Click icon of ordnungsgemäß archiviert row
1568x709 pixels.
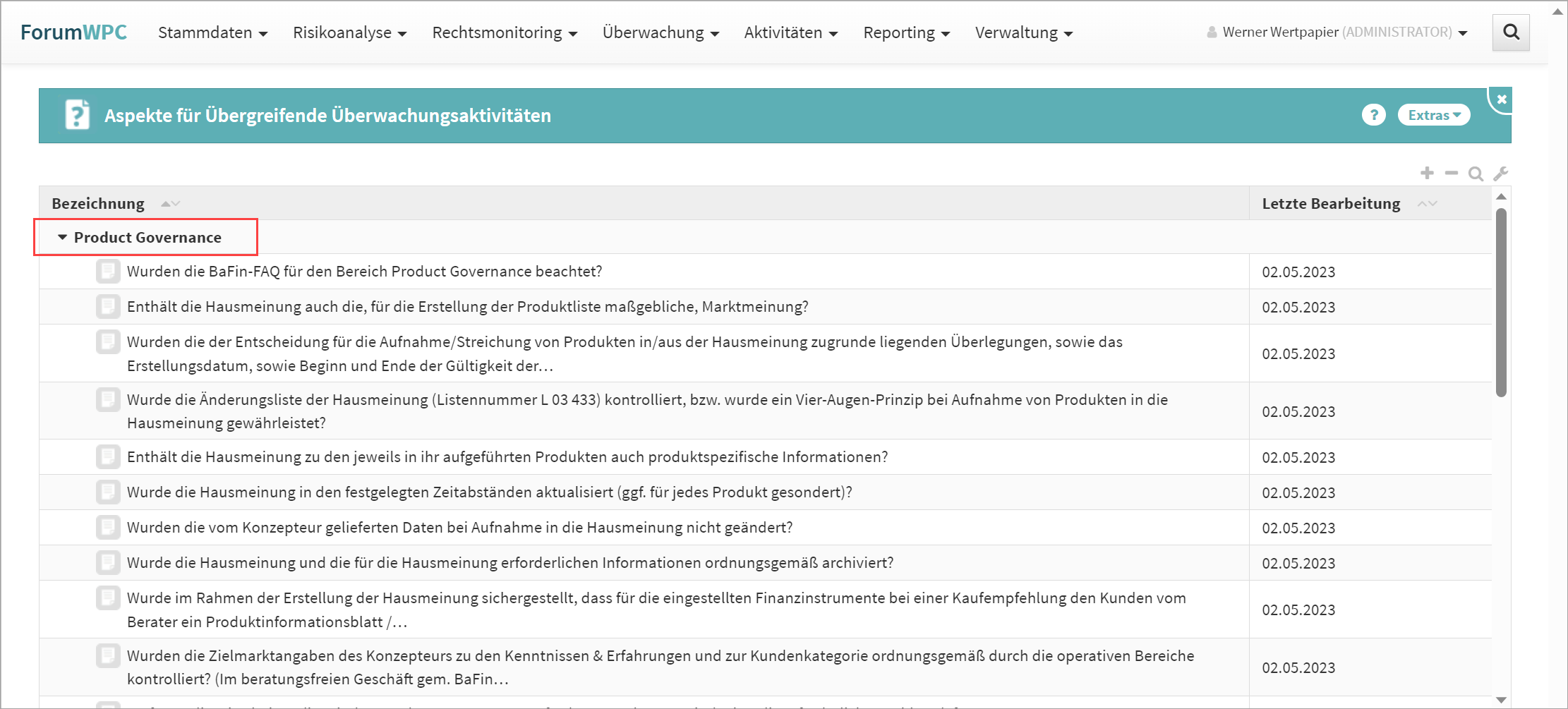coord(108,562)
